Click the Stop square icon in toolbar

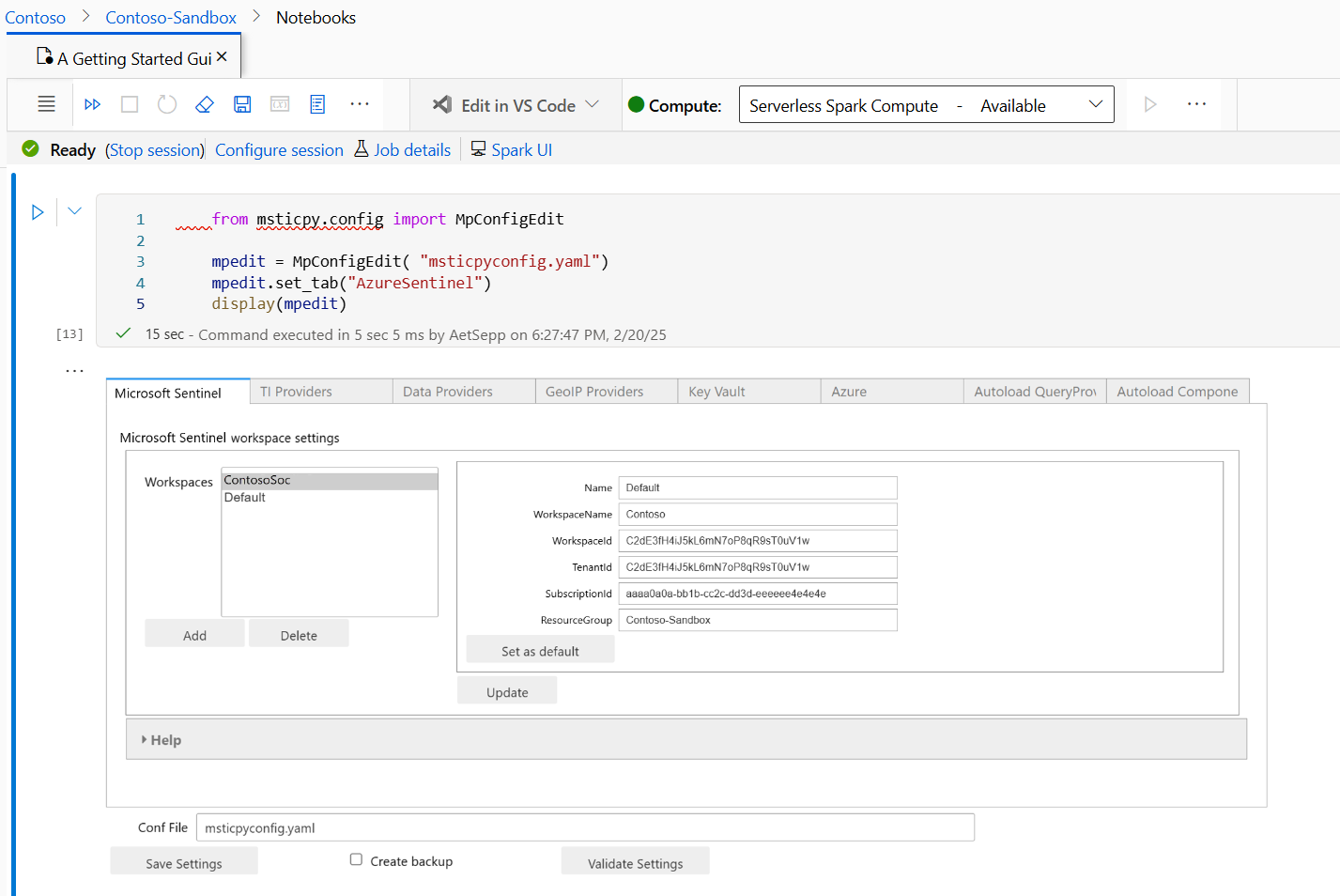(130, 104)
